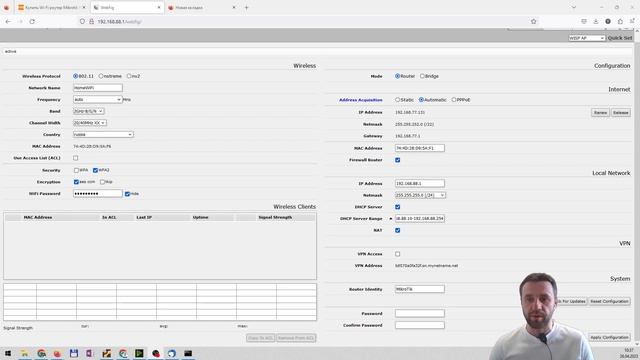Click the Network Name input field
Image resolution: width=640 pixels, height=360 pixels.
pyautogui.click(x=98, y=88)
